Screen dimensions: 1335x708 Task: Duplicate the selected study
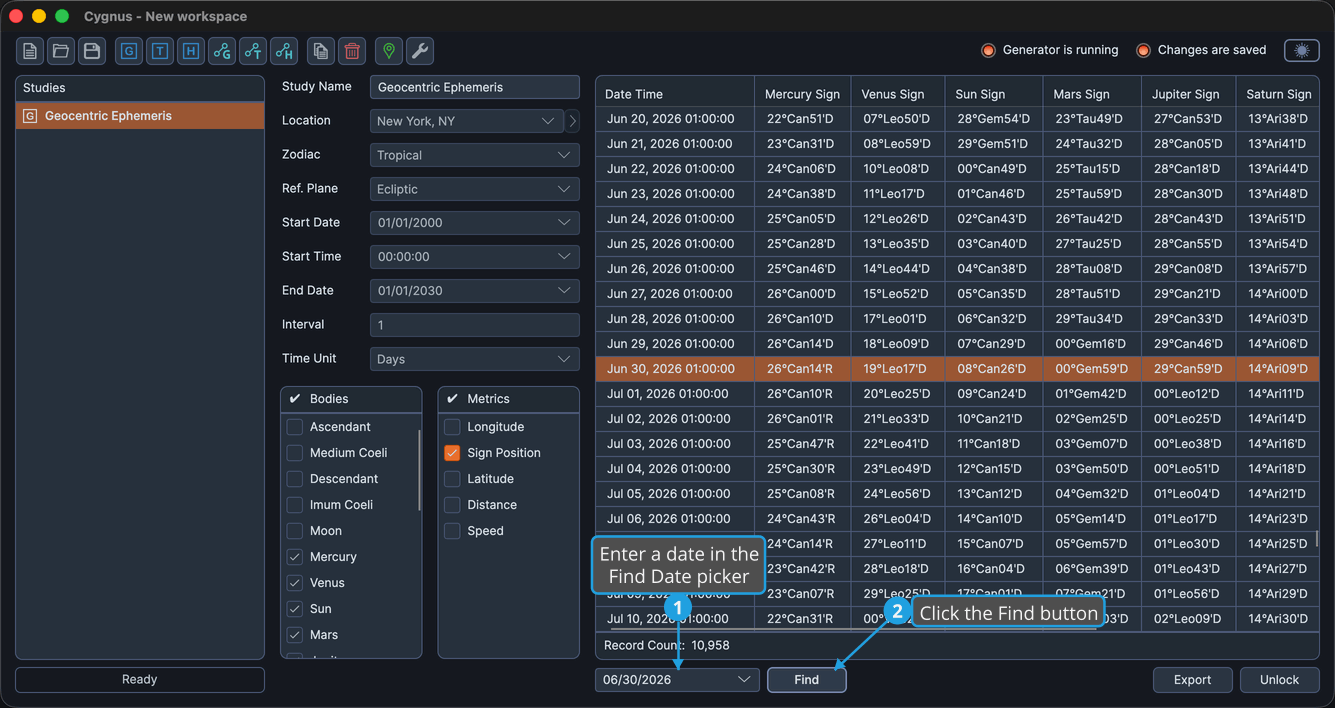(x=321, y=51)
